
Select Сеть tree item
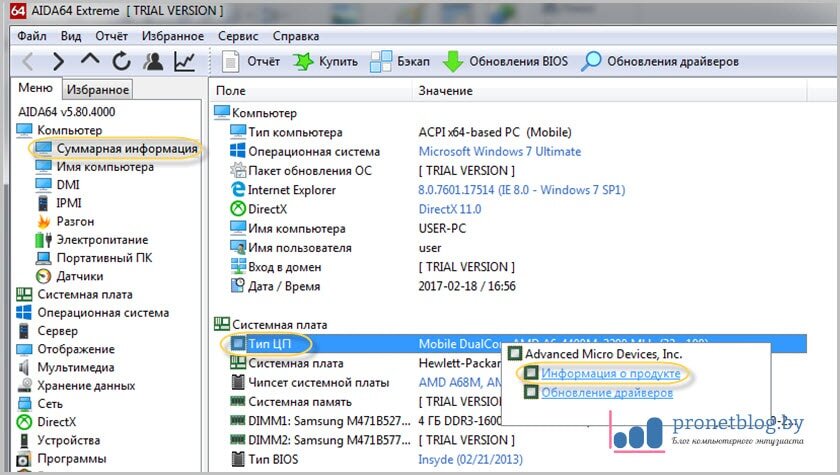pyautogui.click(x=40, y=403)
